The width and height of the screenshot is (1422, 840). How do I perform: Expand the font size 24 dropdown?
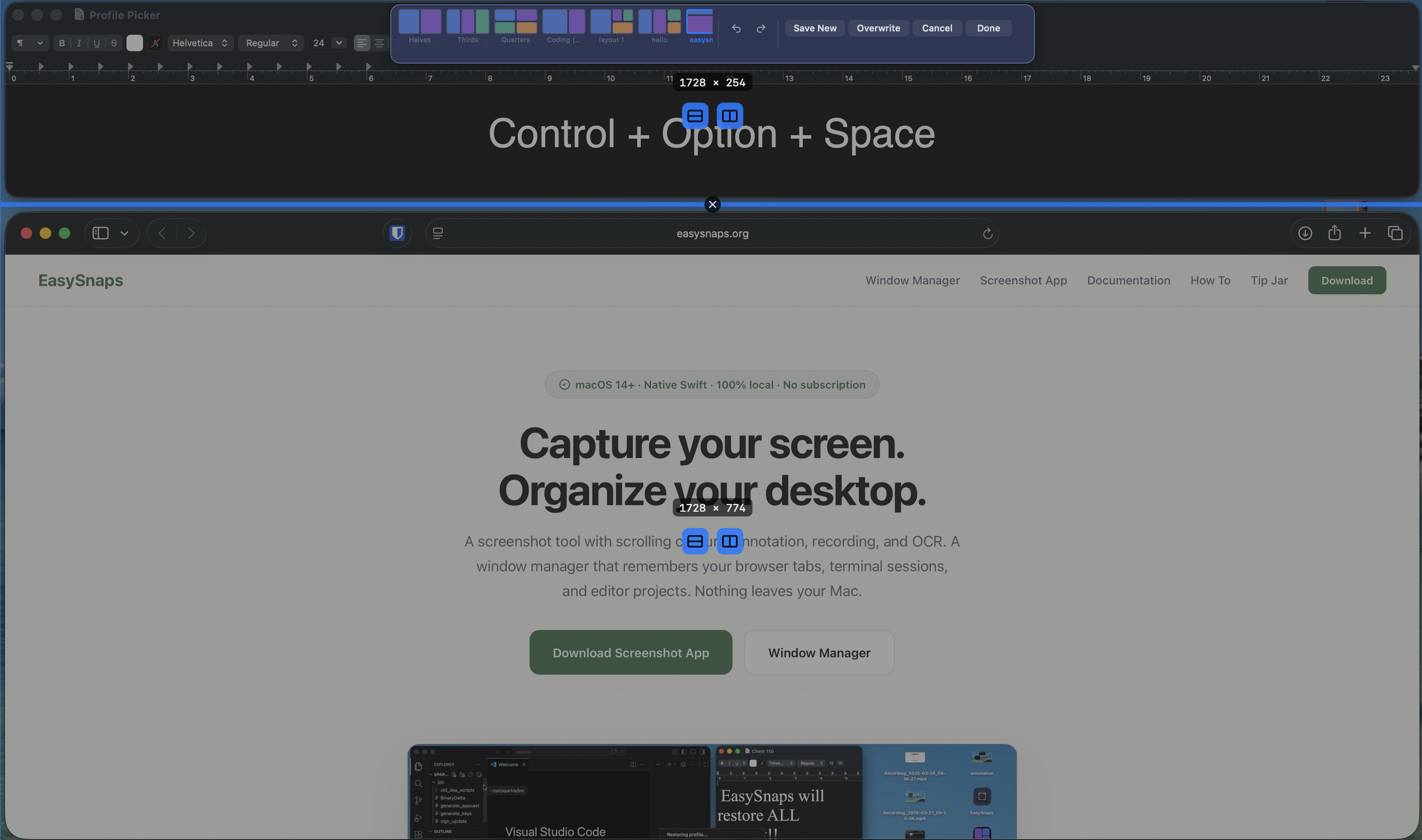tap(339, 43)
